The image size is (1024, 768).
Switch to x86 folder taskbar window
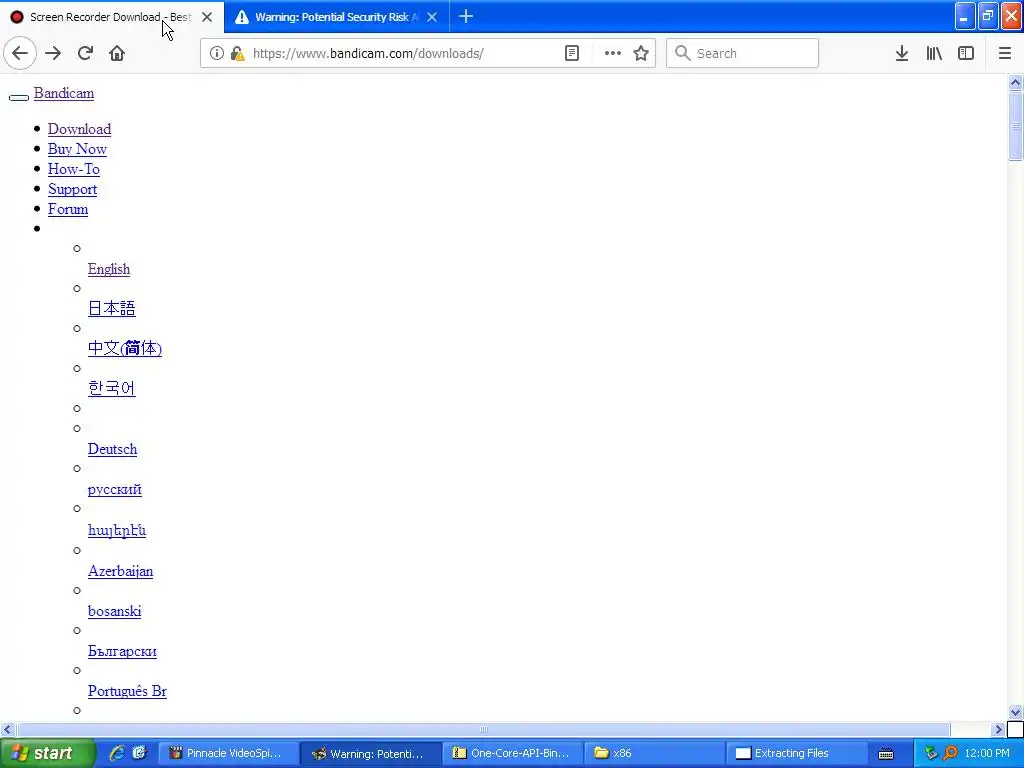(x=655, y=754)
